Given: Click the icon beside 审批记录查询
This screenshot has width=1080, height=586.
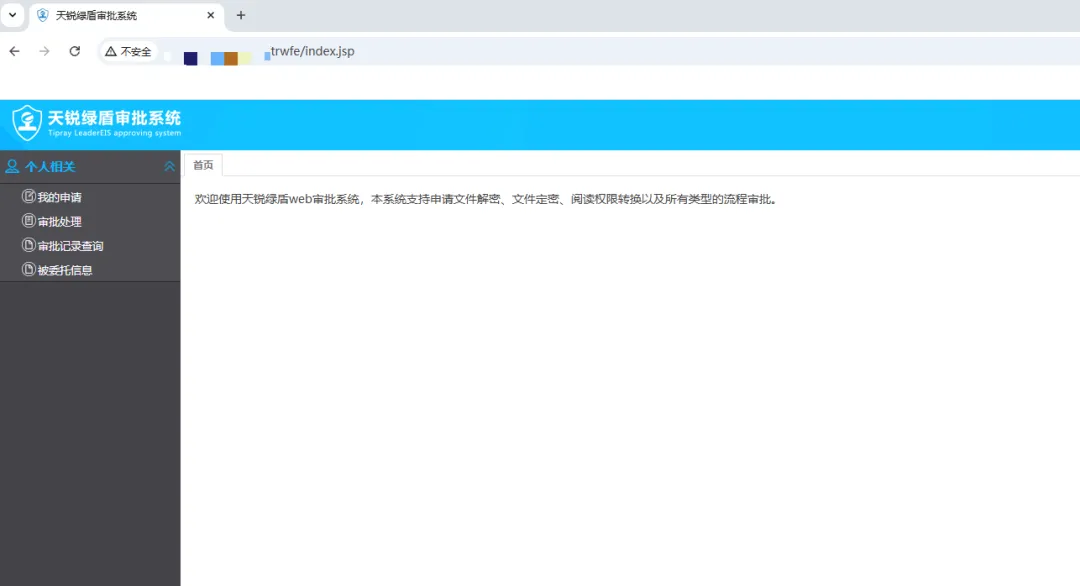Looking at the screenshot, I should tap(28, 244).
